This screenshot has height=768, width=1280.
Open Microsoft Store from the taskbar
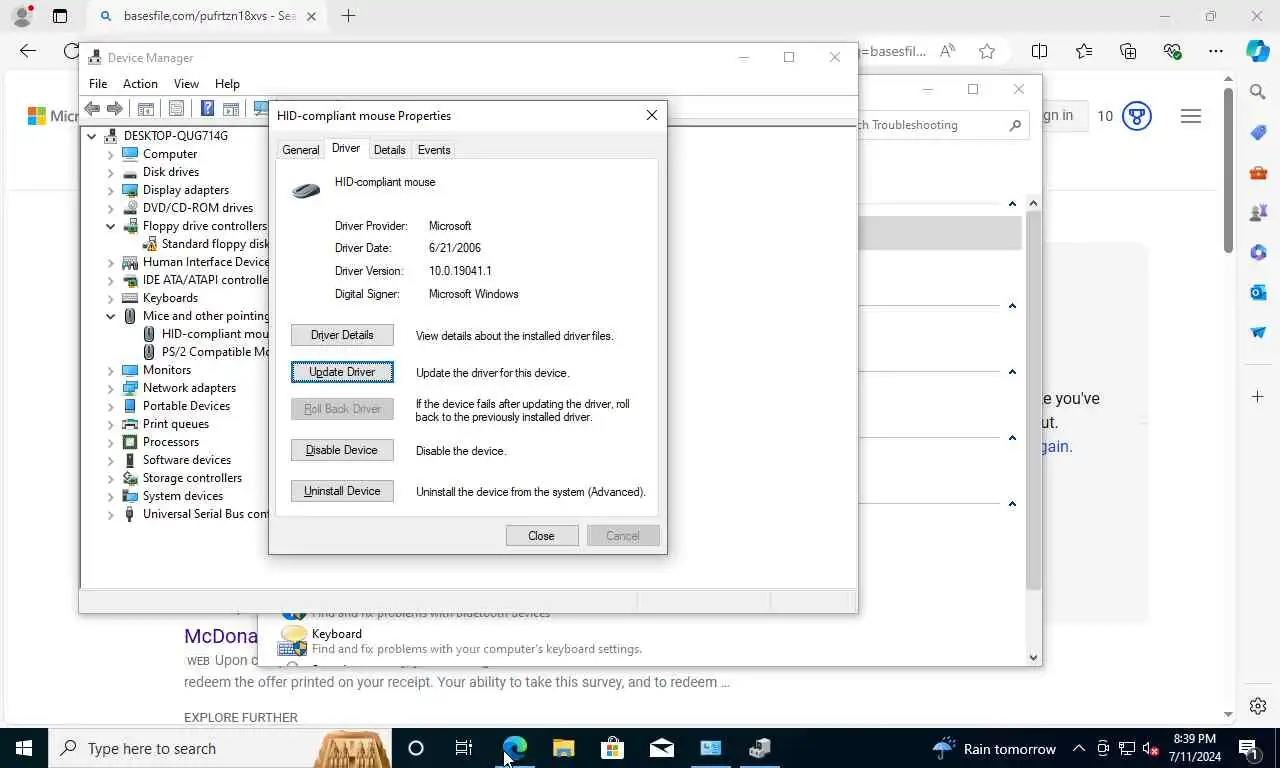(612, 748)
